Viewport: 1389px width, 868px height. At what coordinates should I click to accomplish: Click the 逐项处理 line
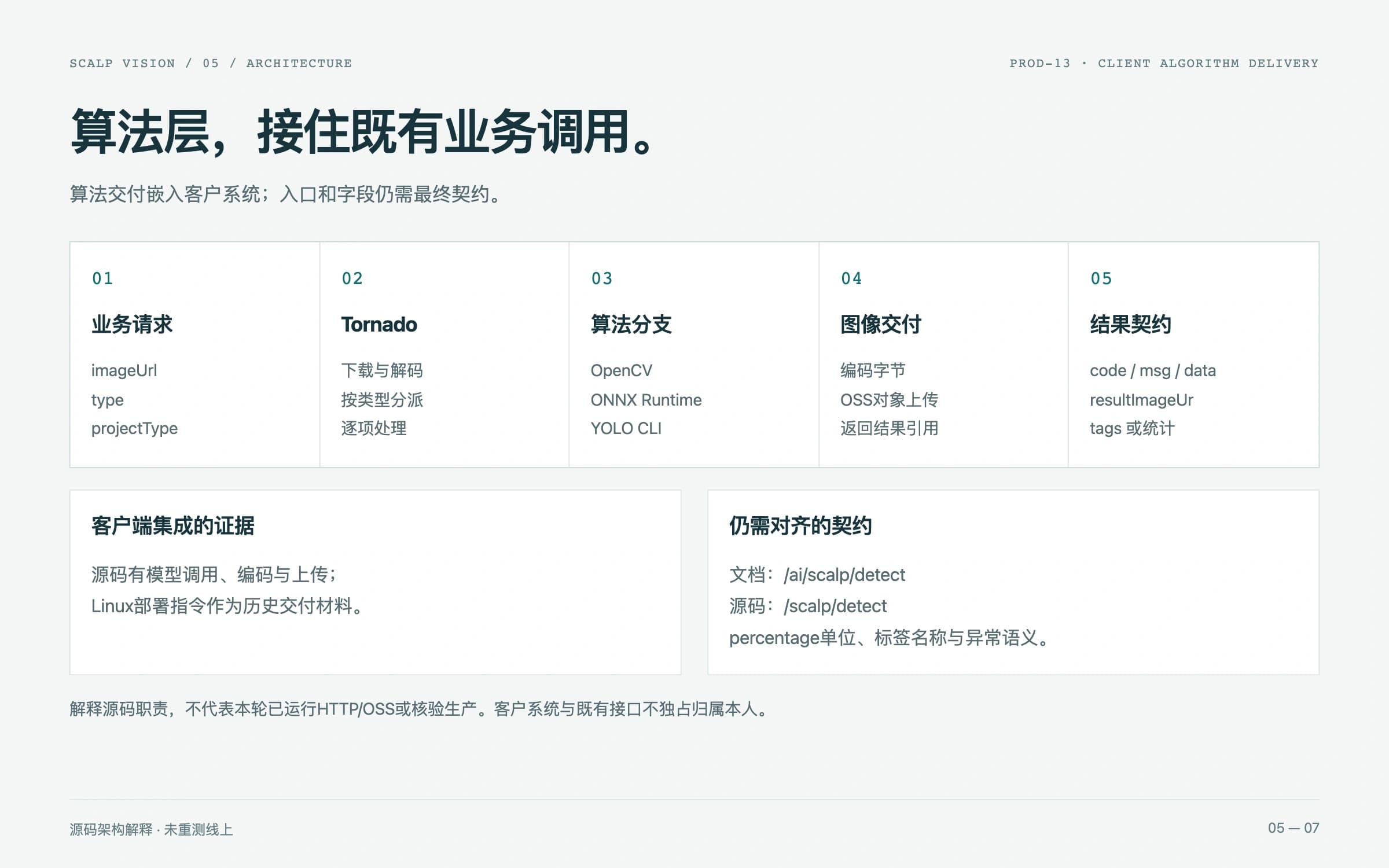coord(374,428)
